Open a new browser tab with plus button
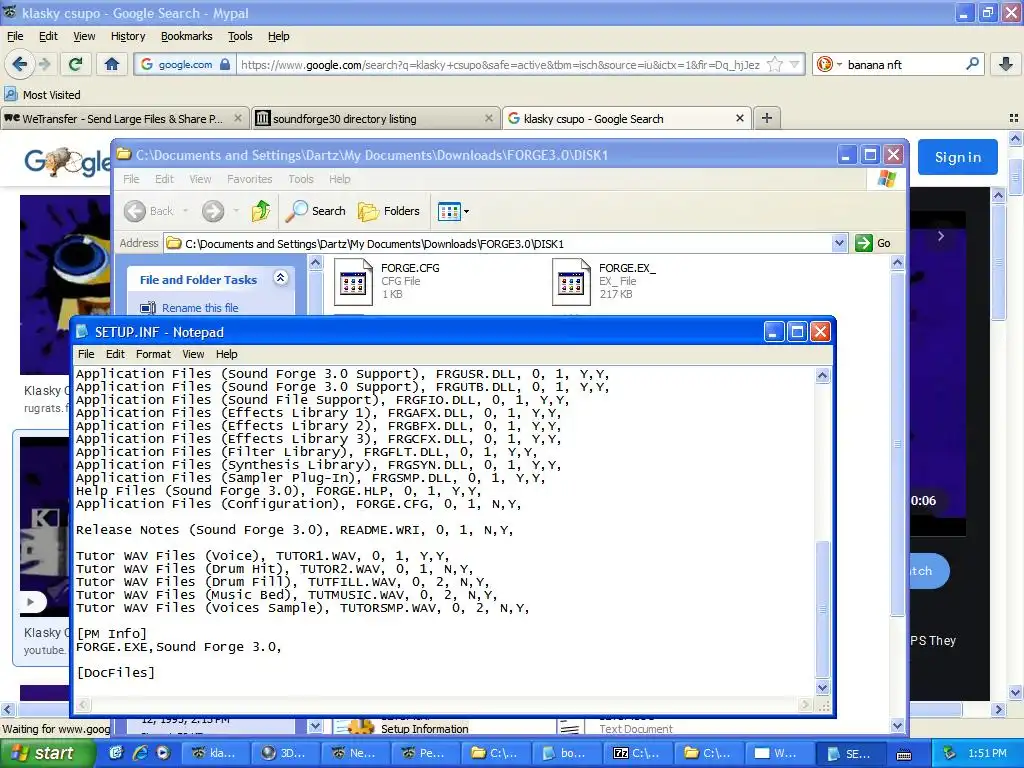Screen dimensions: 1024x768 [767, 118]
